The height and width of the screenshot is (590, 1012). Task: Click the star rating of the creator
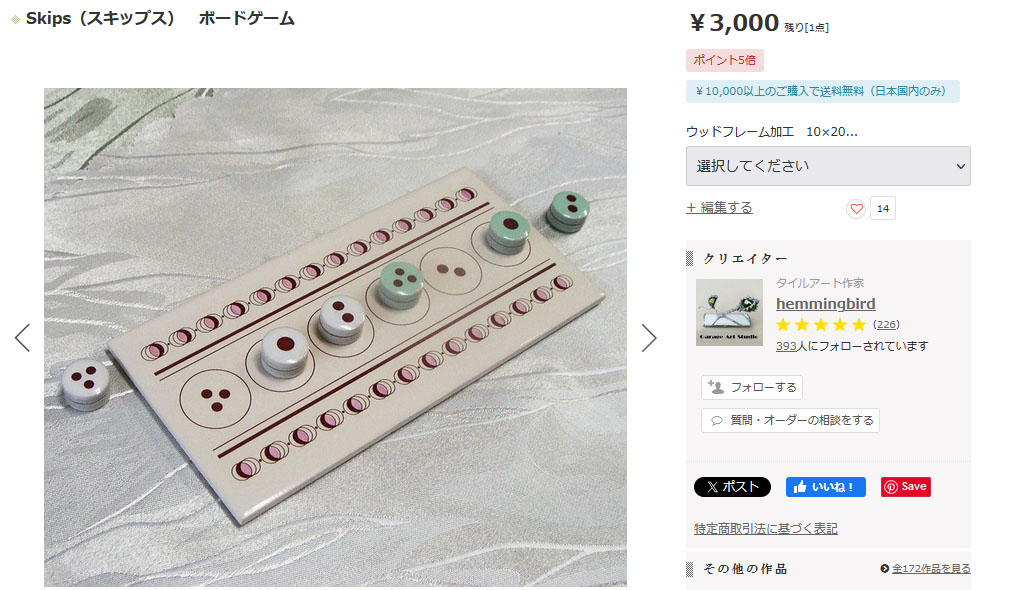821,324
